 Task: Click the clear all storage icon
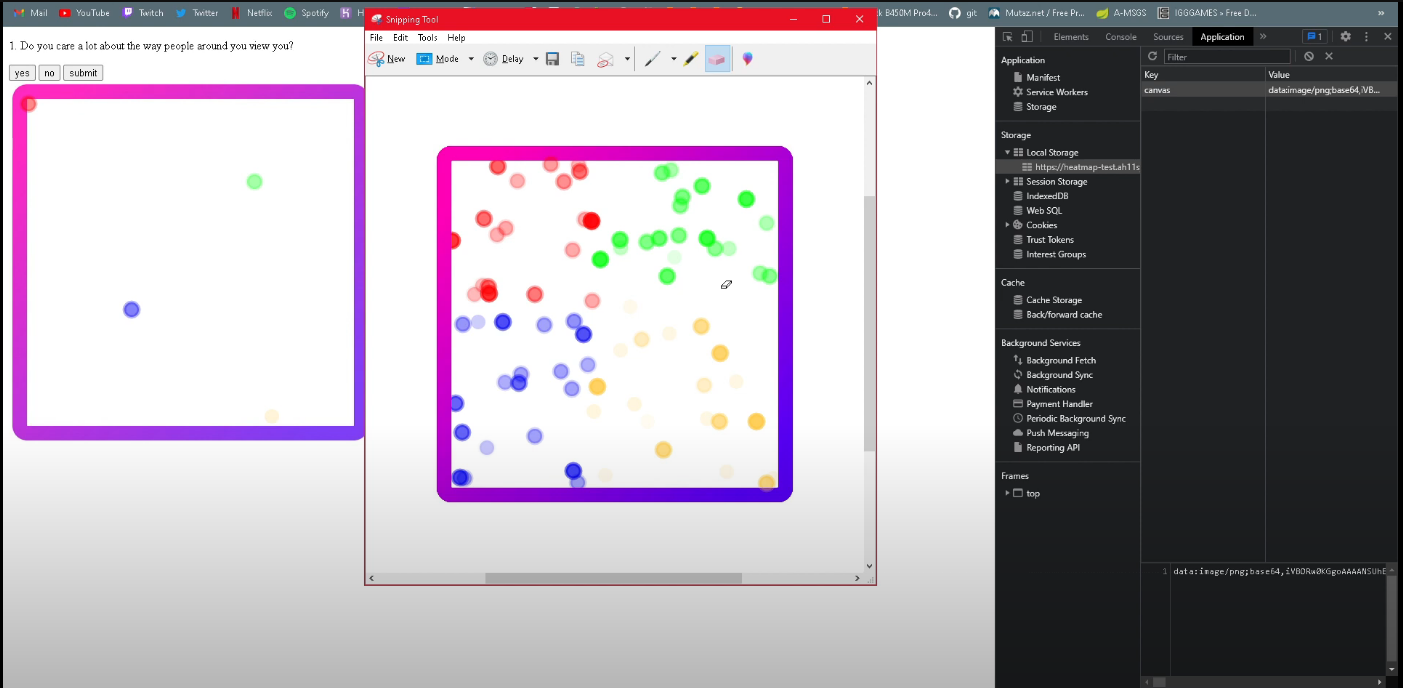[1308, 56]
